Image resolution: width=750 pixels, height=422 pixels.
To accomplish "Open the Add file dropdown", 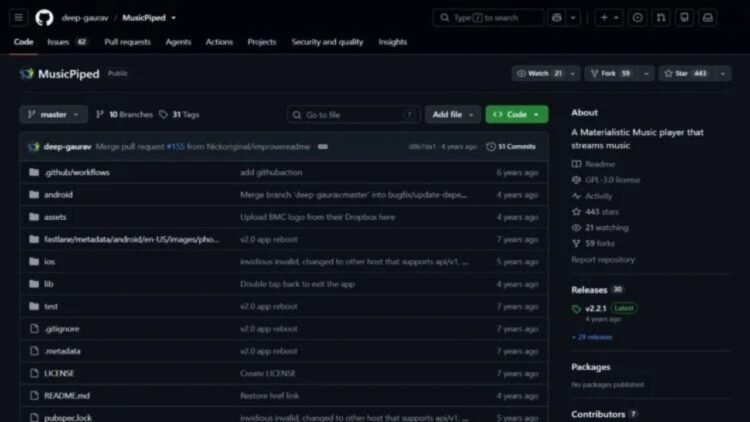I will tap(453, 114).
